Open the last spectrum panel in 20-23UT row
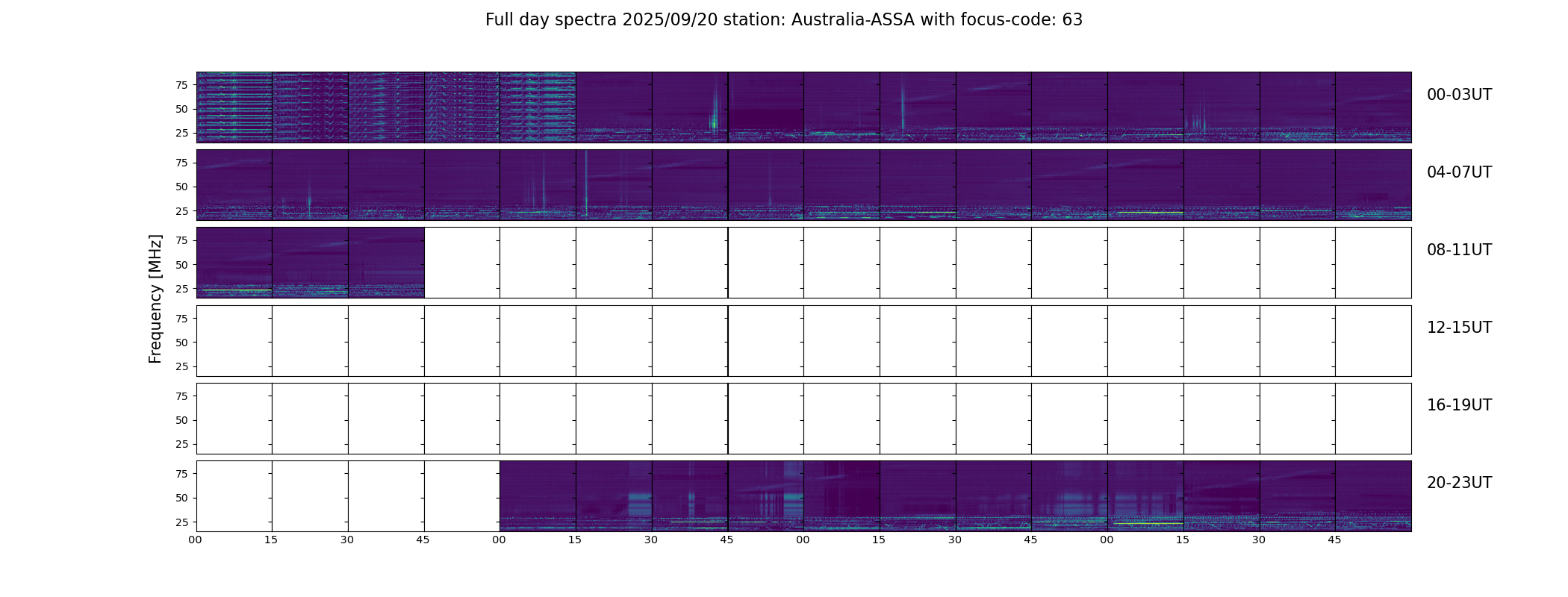The image size is (1568, 597). (x=1372, y=496)
